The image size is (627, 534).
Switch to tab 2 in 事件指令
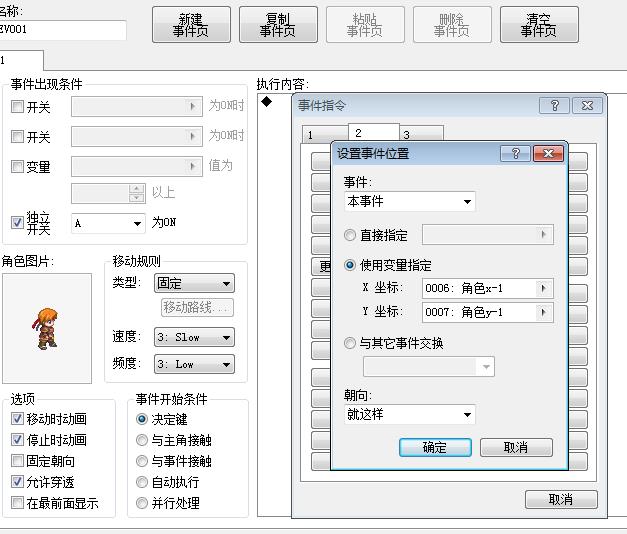373,132
